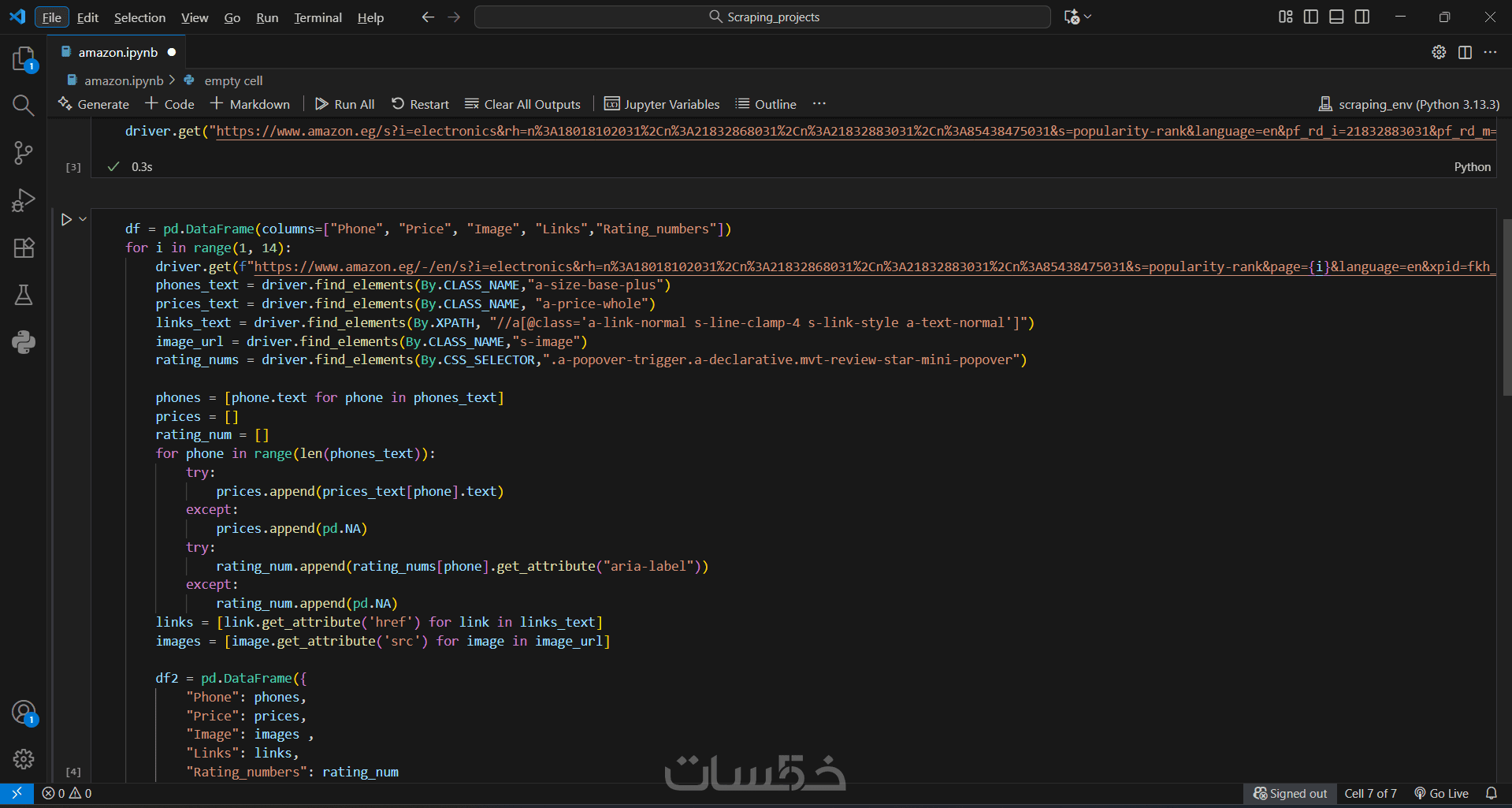The image size is (1512, 808).
Task: Open notebook settings gear icon
Action: click(x=1439, y=52)
